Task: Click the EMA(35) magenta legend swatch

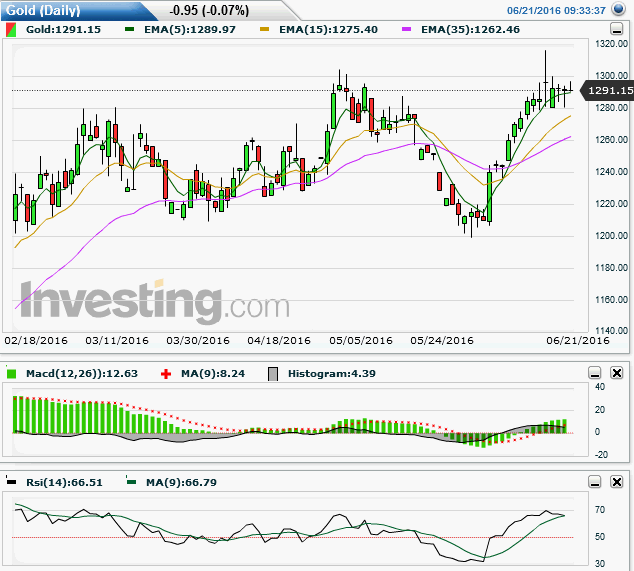Action: click(x=407, y=29)
